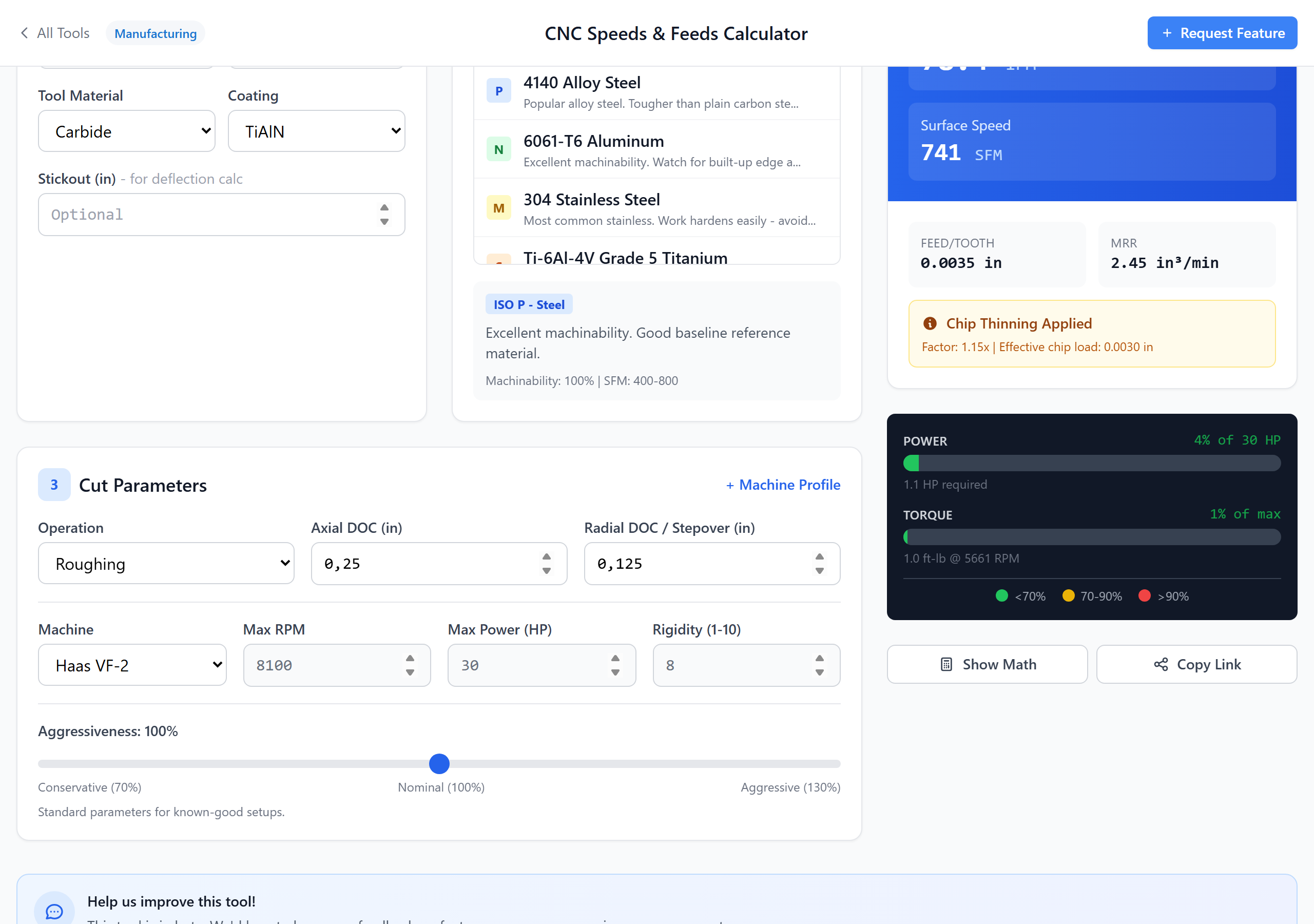Decrease Radial DOC with the down arrow
This screenshot has height=924, width=1314.
(x=820, y=571)
